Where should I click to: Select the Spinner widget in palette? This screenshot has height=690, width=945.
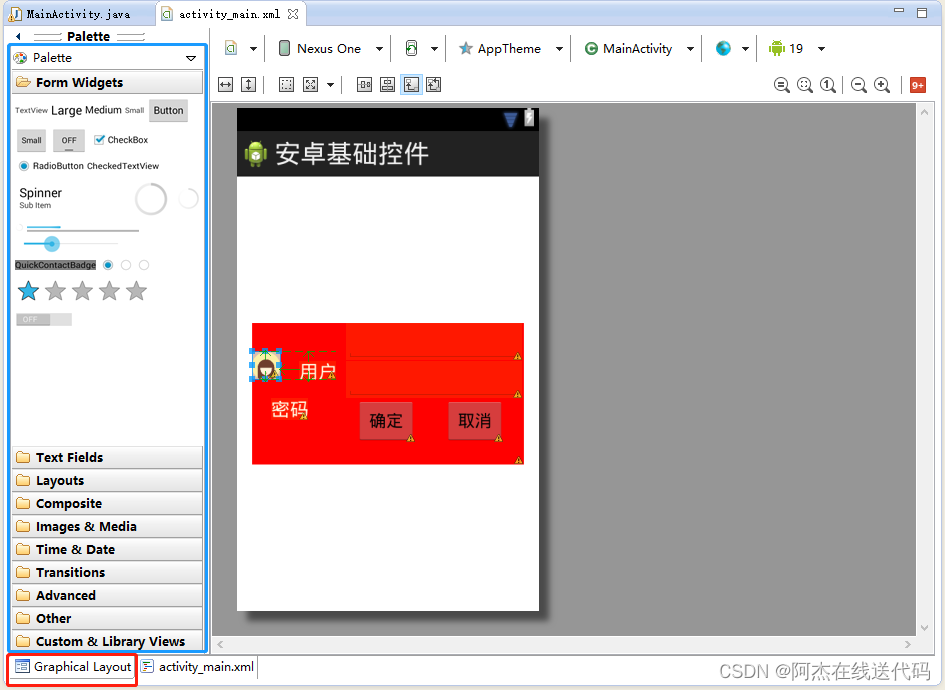click(x=40, y=198)
